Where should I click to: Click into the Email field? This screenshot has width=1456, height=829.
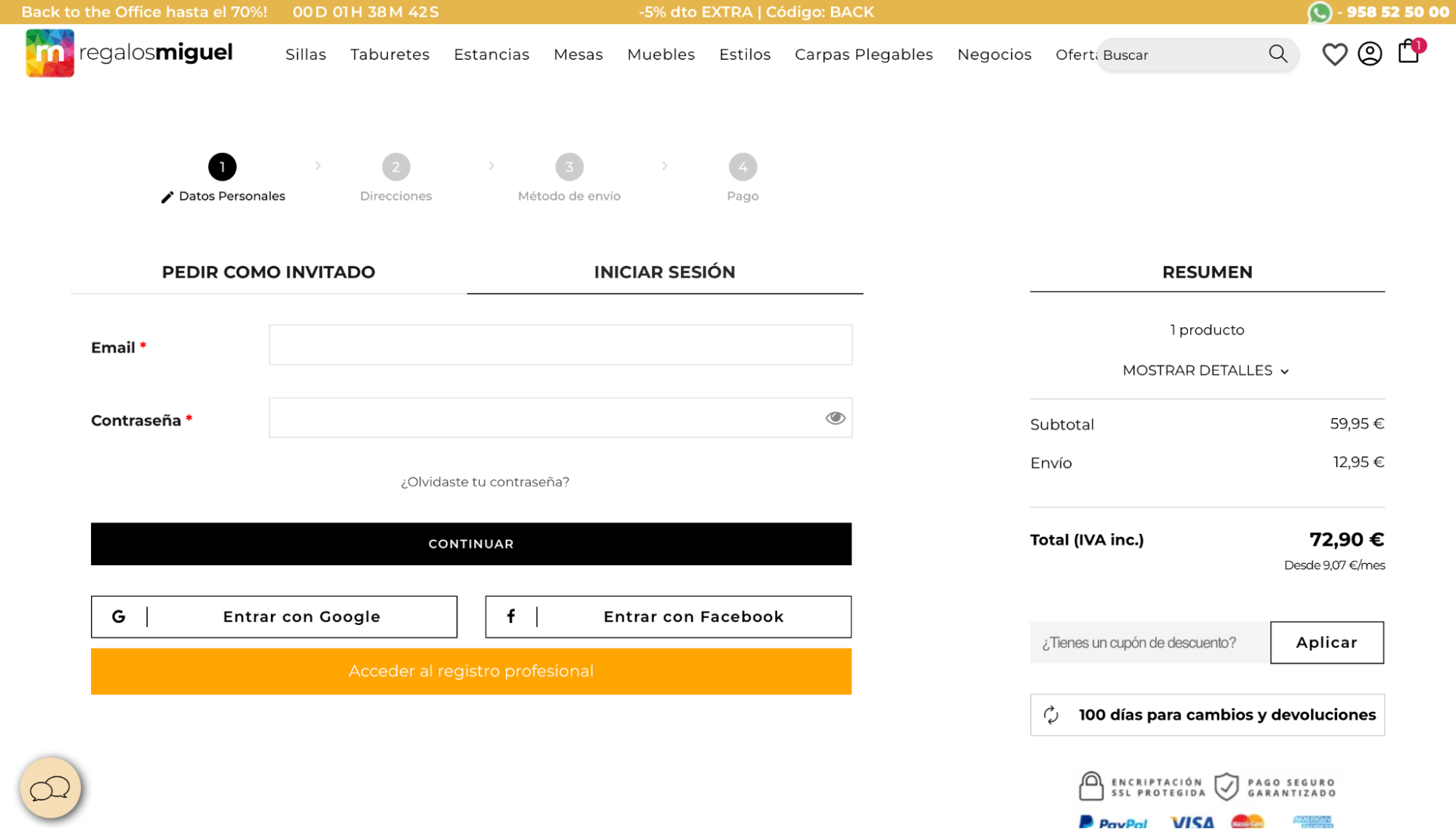(x=560, y=345)
